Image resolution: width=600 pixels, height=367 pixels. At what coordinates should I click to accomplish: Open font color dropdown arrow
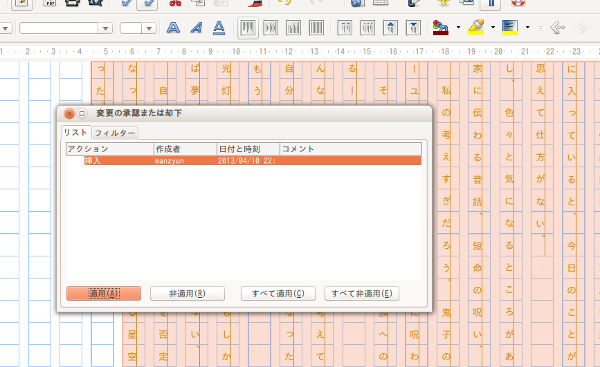(458, 27)
